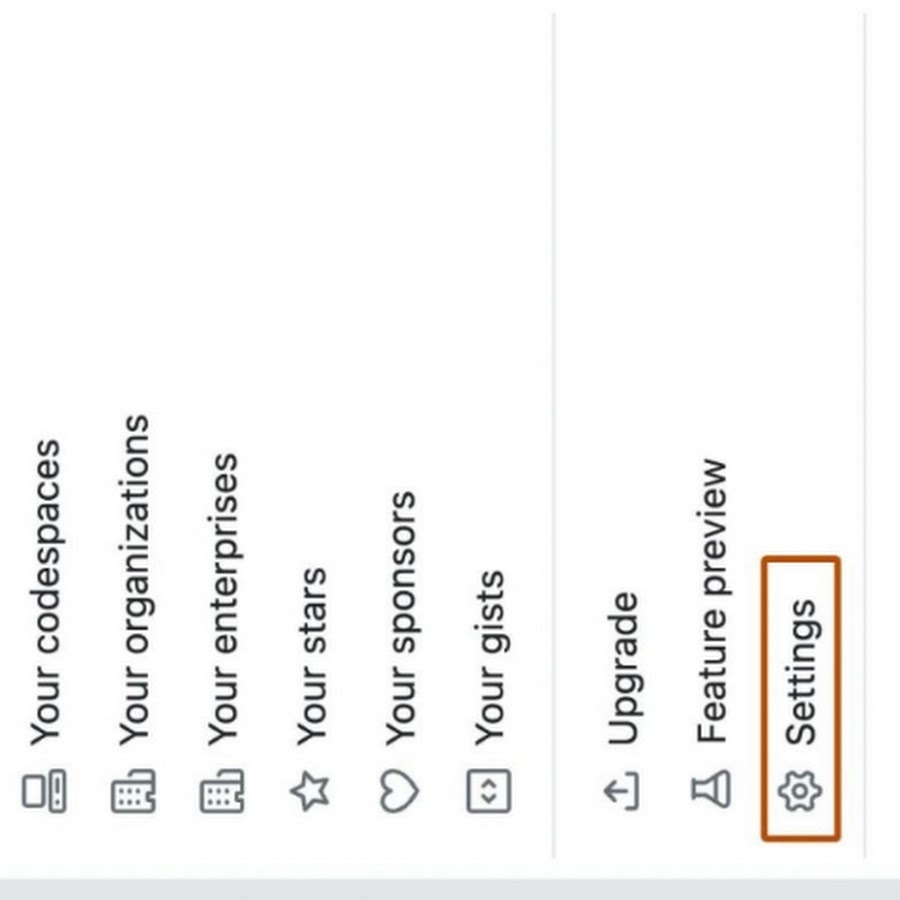Choose Your sponsors menu label
This screenshot has width=900, height=900.
pos(400,617)
